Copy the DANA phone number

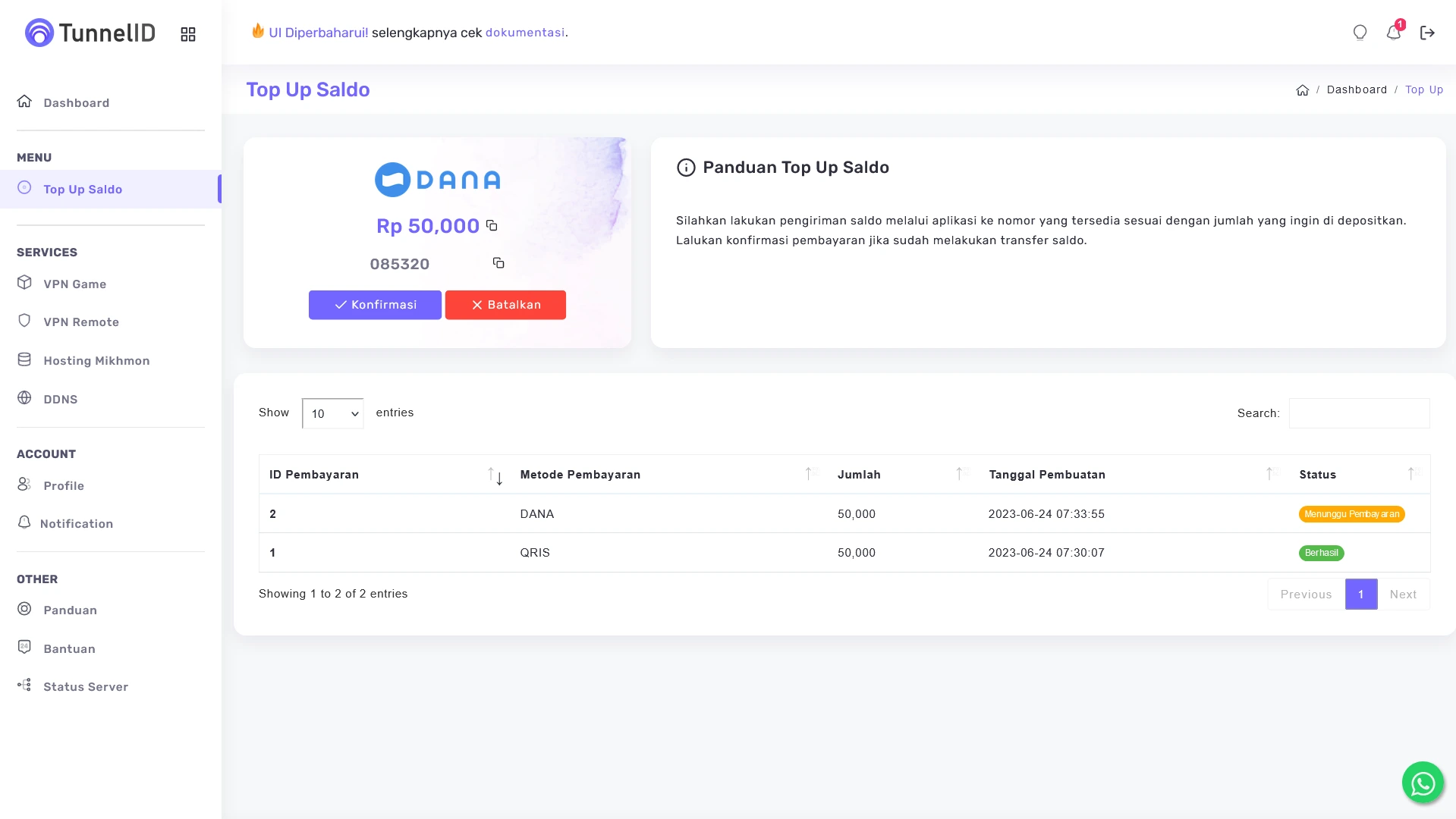point(498,263)
